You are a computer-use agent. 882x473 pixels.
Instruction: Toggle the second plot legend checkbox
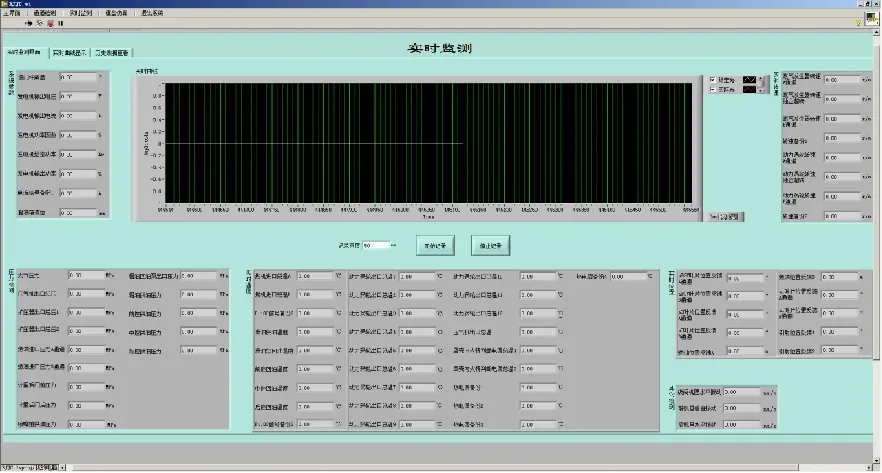pyautogui.click(x=712, y=90)
